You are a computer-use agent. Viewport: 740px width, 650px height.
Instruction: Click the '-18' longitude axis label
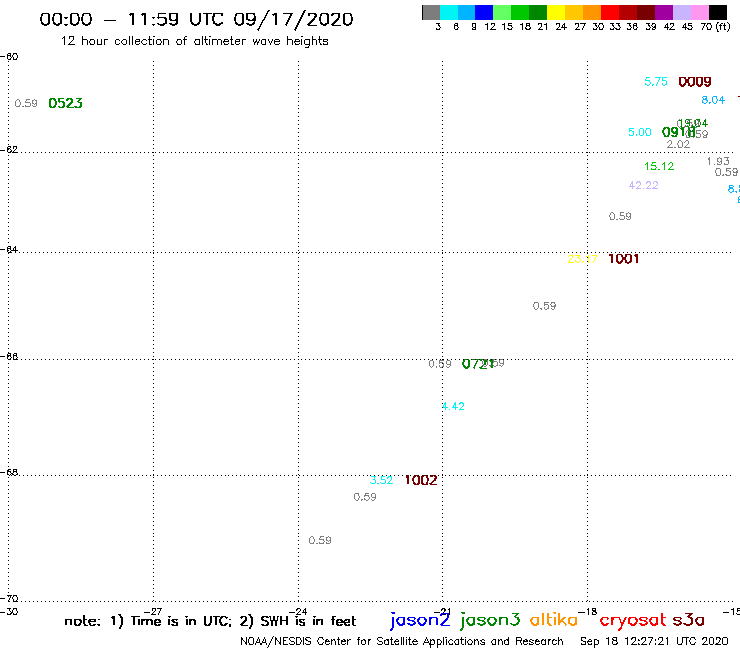coord(590,612)
